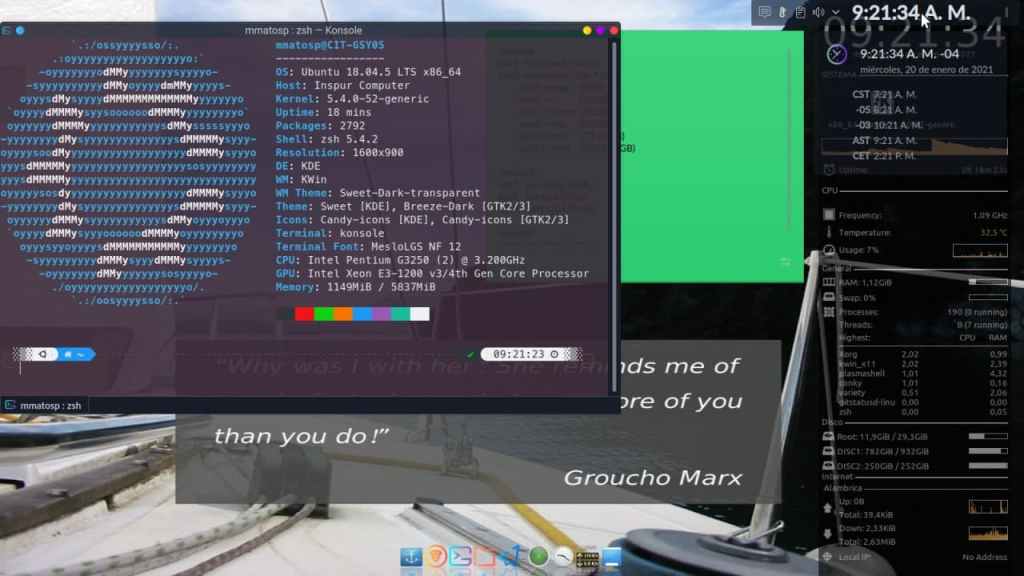This screenshot has width=1024, height=576.
Task: Click the Konsole window menu icon in the title bar
Action: [x=6, y=30]
